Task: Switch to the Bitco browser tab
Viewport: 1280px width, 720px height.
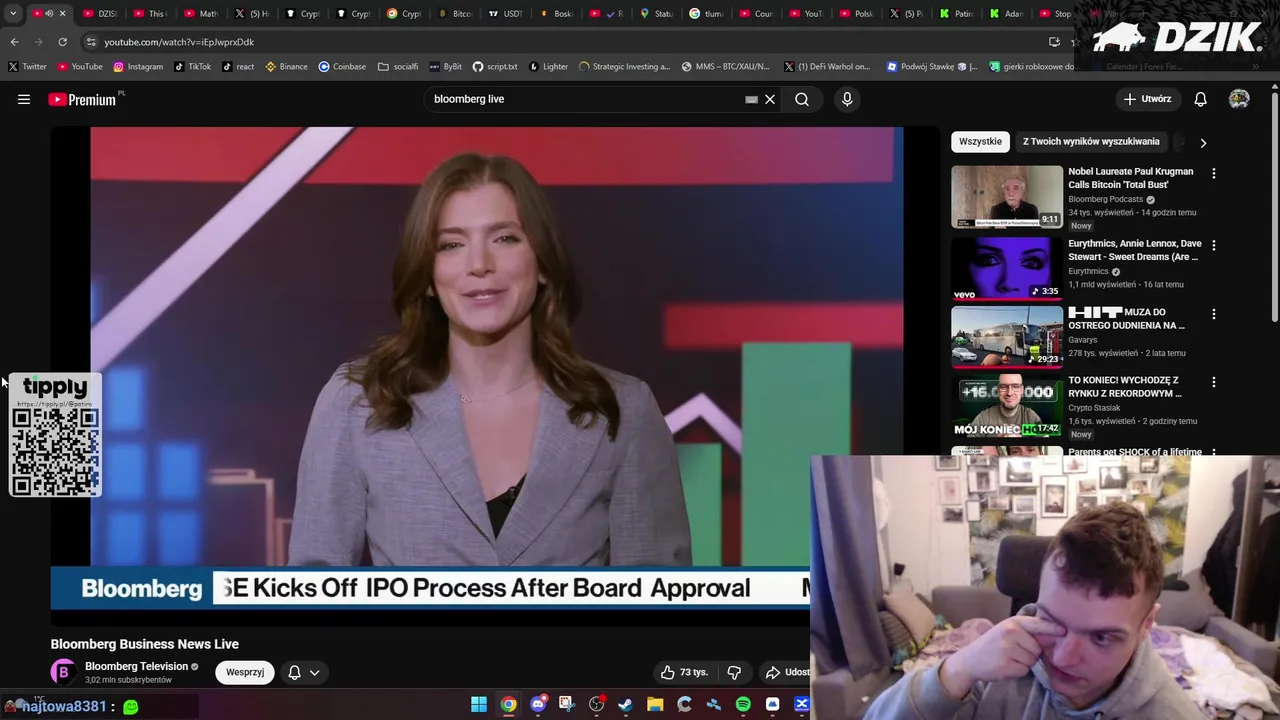Action: (x=455, y=14)
